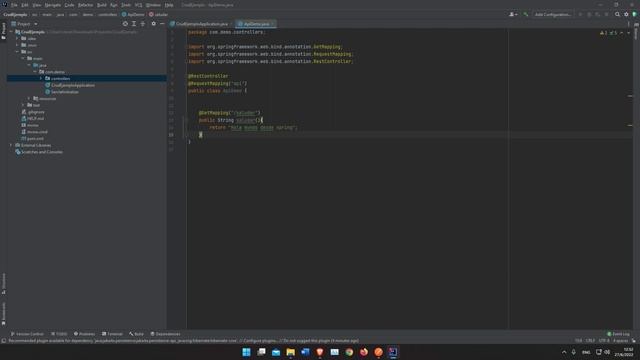This screenshot has height=360, width=640.
Task: Collapse the main folder arrow
Action: point(23,58)
